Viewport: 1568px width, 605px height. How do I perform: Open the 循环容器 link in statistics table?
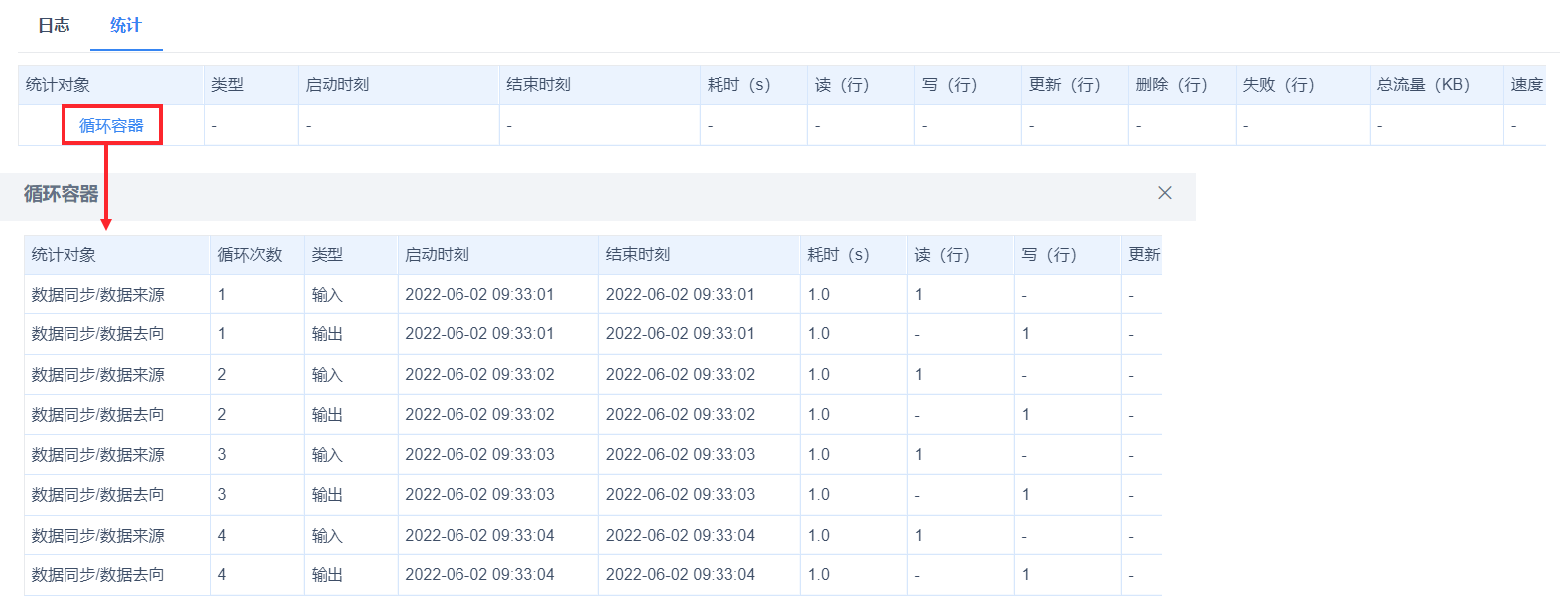pos(111,126)
